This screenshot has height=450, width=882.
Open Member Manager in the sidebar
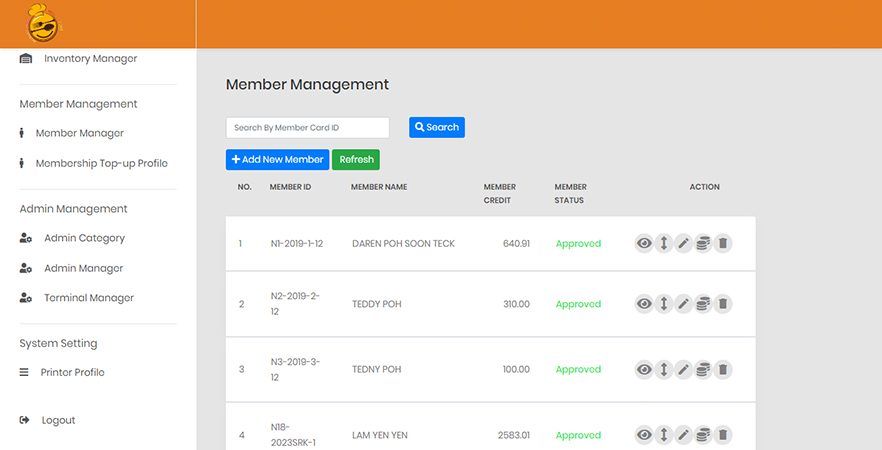pyautogui.click(x=79, y=133)
